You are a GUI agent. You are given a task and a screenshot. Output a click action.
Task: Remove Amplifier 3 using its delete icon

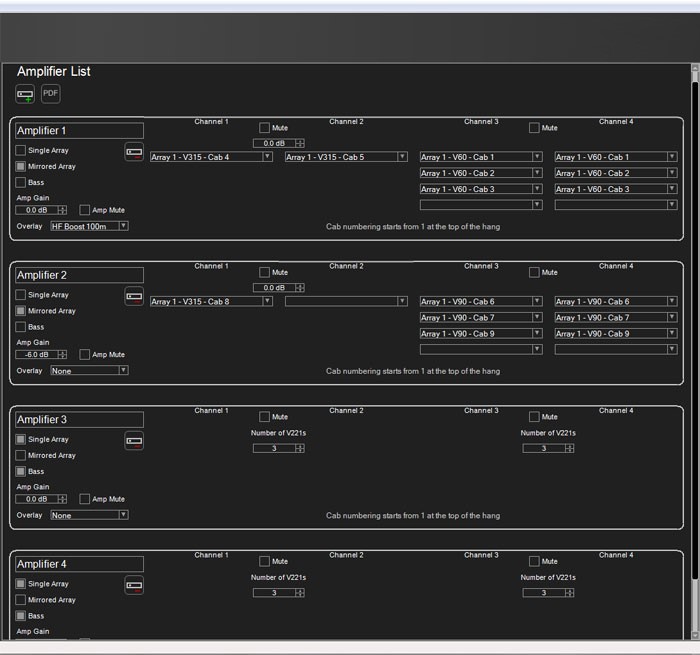134,441
